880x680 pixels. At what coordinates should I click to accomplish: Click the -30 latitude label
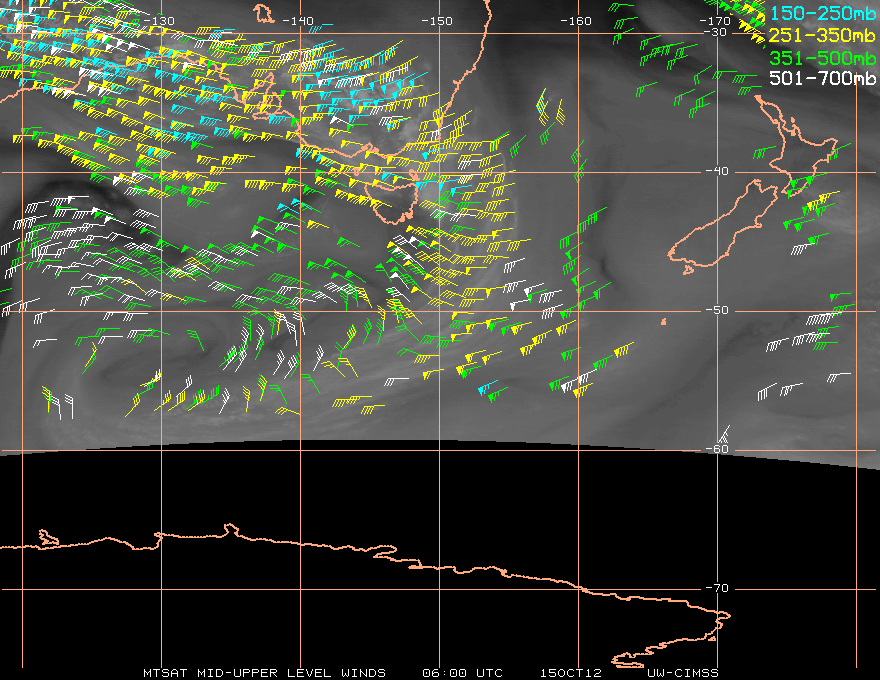pos(714,33)
